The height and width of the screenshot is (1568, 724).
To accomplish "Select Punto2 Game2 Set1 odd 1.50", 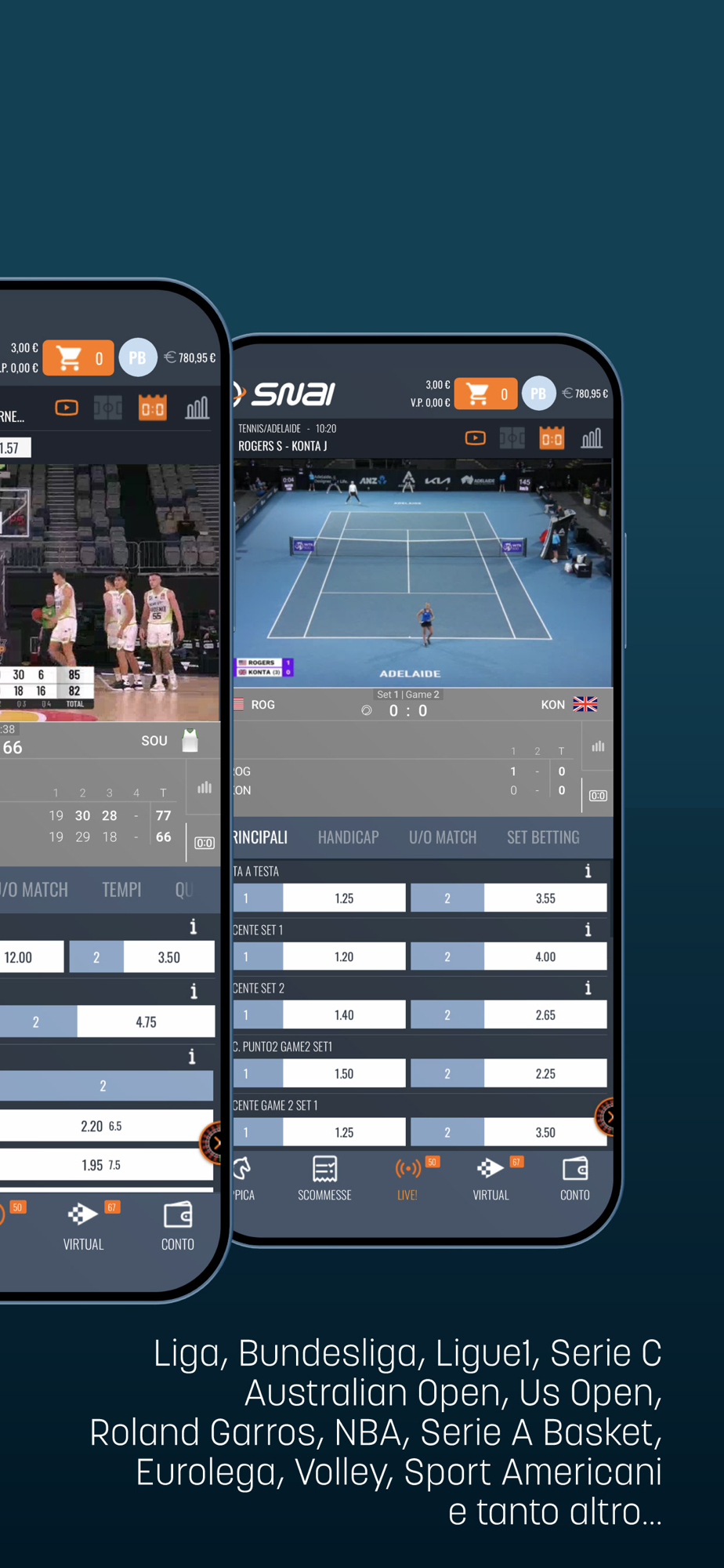I will (344, 1073).
